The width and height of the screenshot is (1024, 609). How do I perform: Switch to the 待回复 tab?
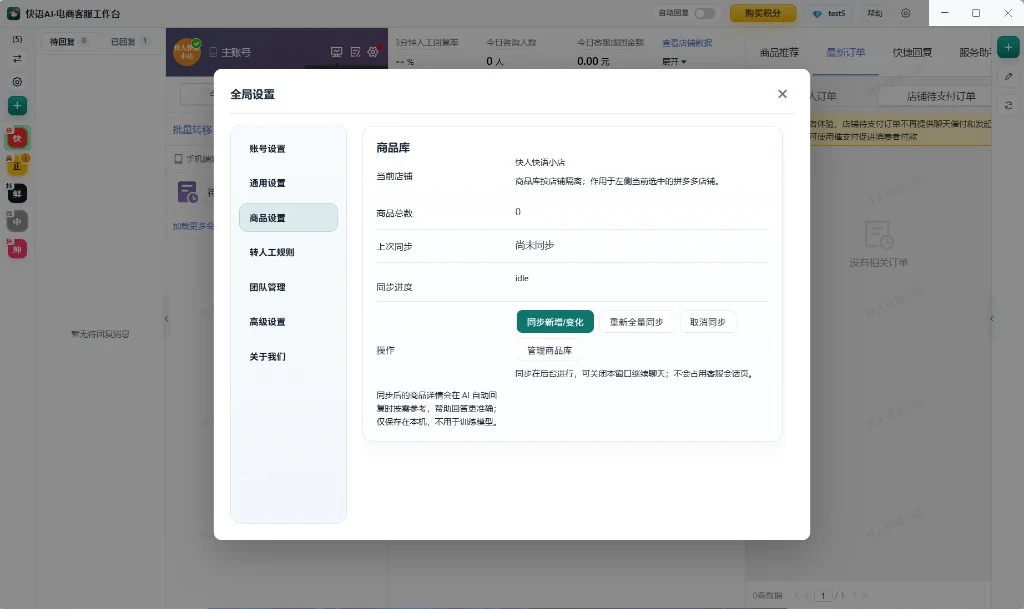click(69, 41)
